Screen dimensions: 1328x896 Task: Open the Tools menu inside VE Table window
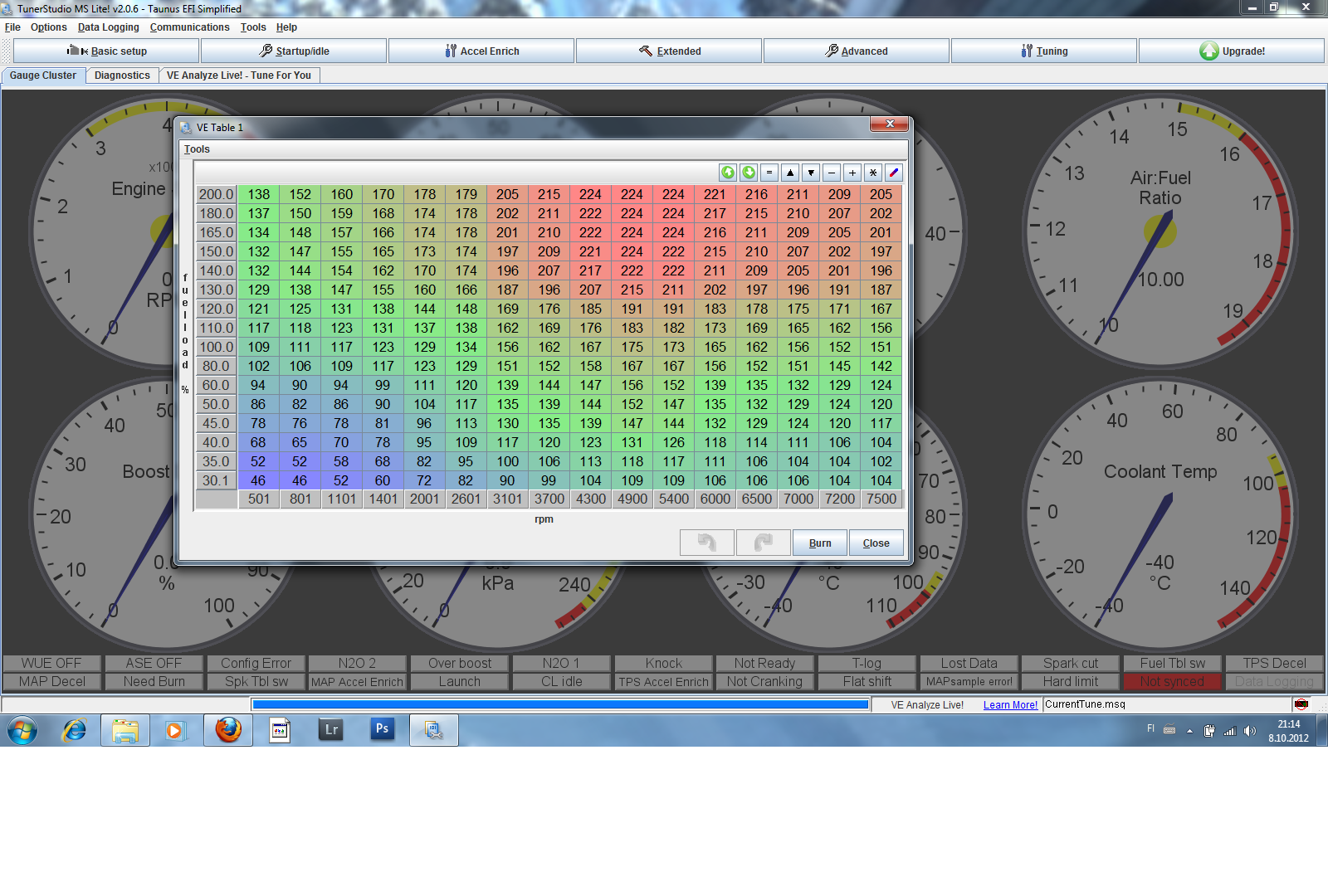[197, 149]
